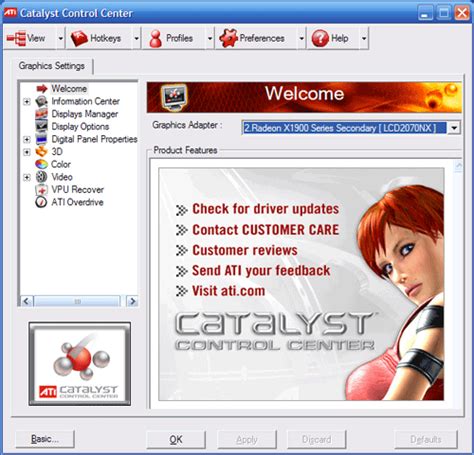Click the View toolbar icon

pos(16,38)
